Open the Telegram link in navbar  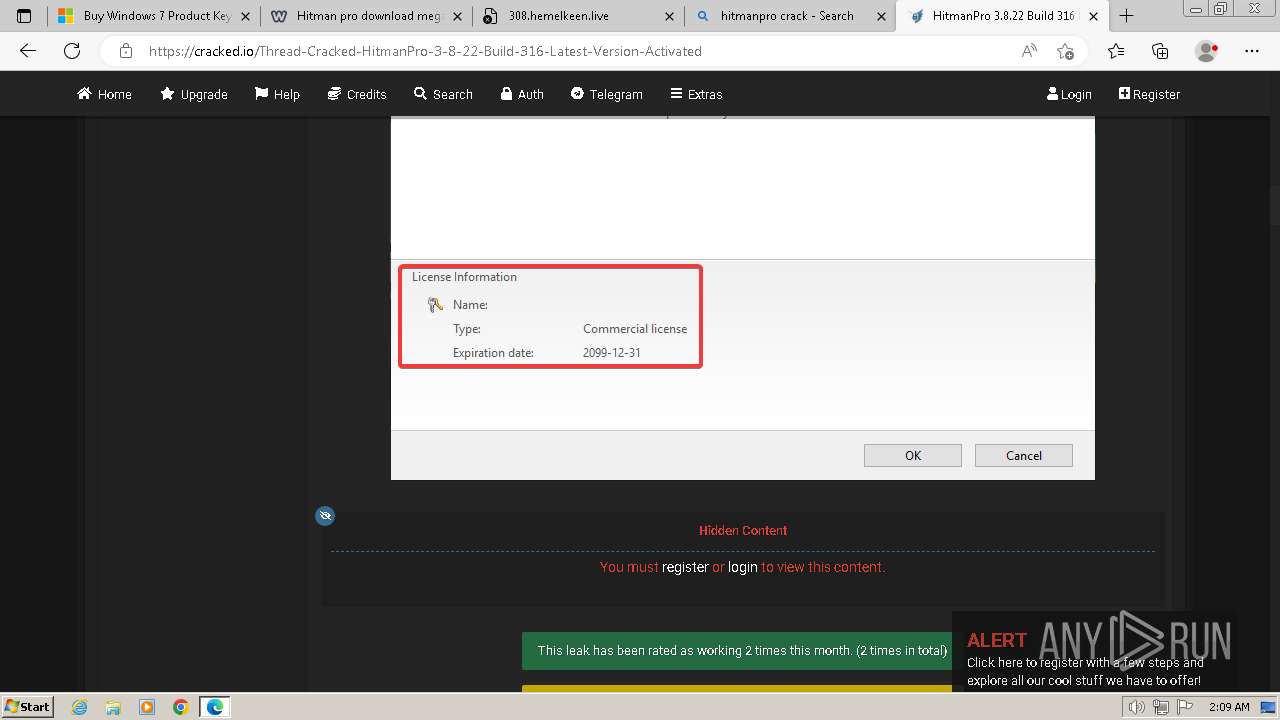tap(606, 94)
